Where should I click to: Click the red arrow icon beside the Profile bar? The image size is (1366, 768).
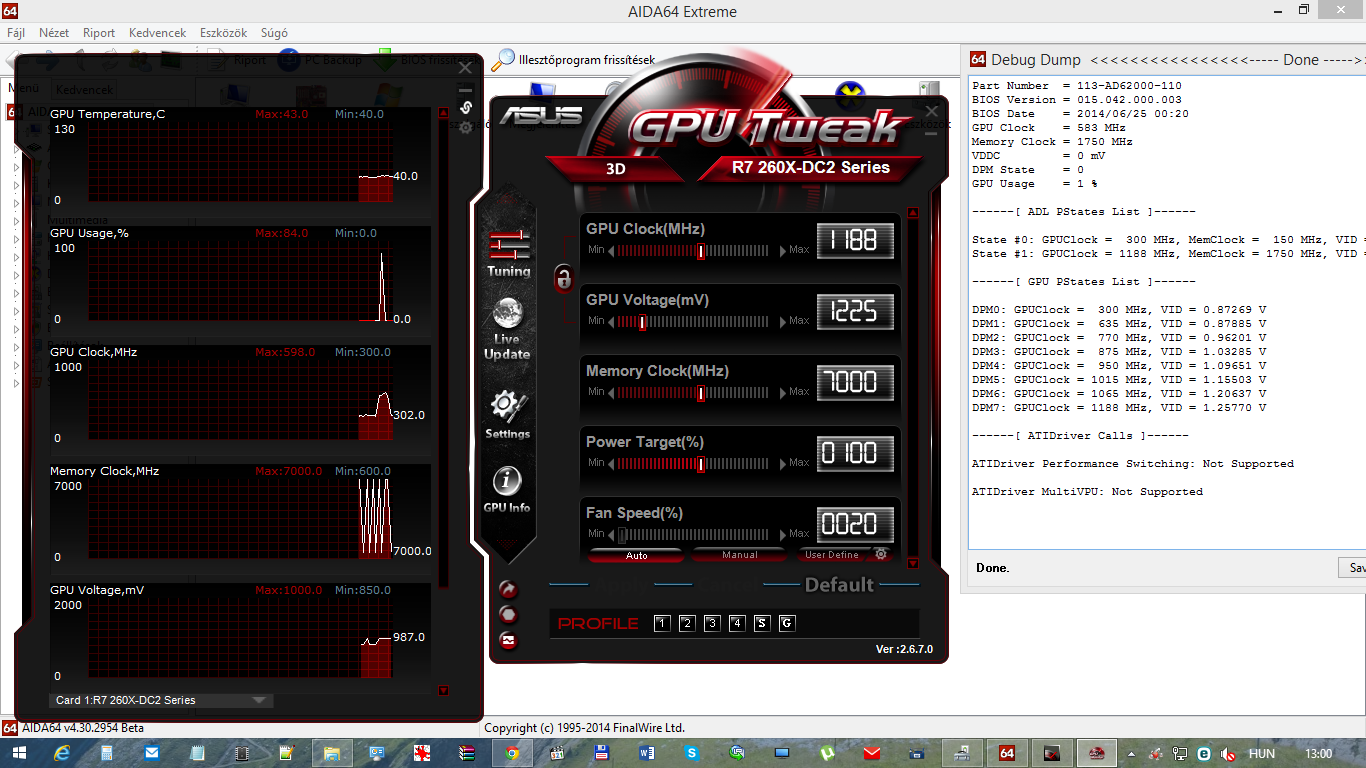click(x=508, y=589)
